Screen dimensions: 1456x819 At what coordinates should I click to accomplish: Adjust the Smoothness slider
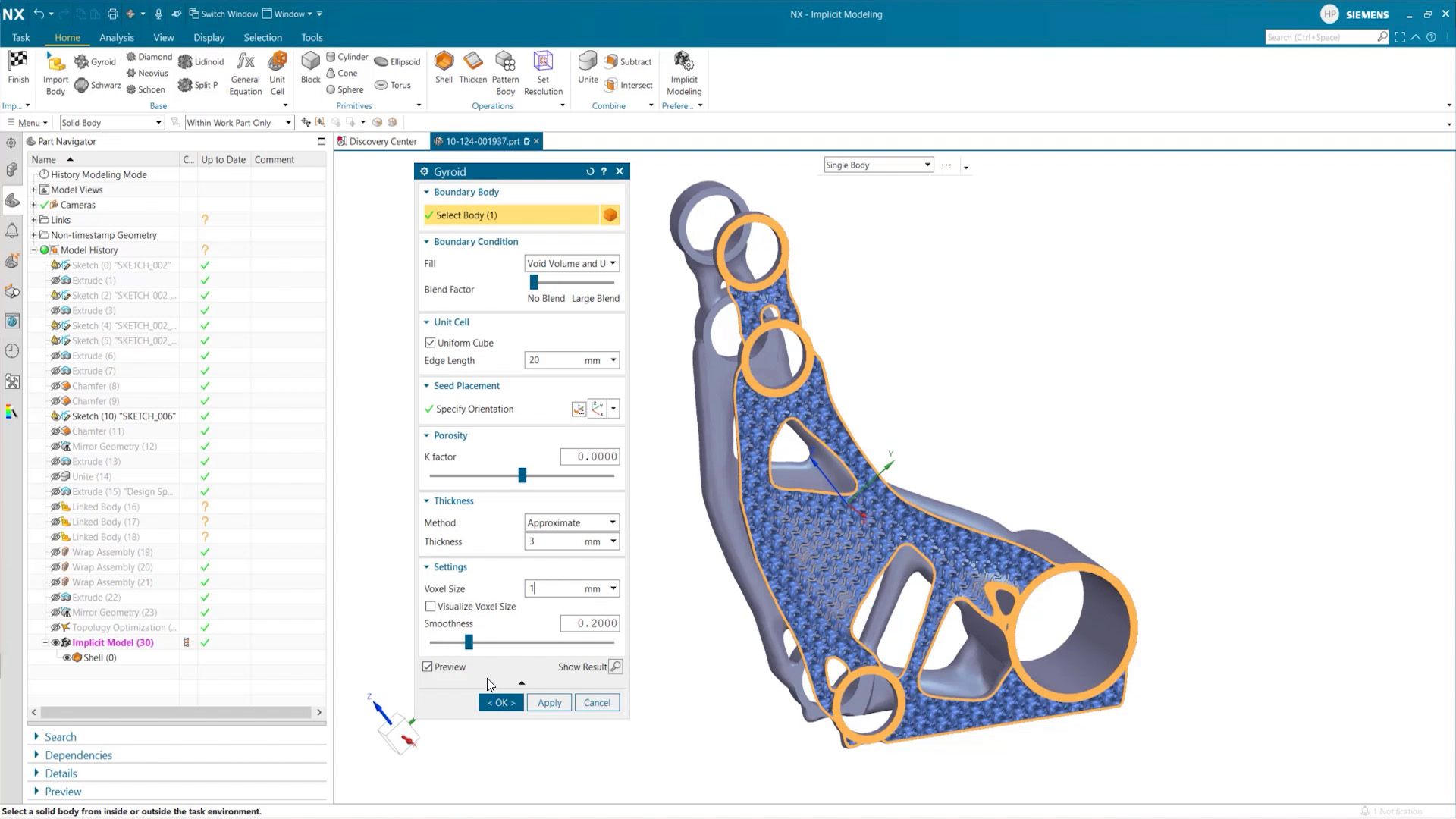coord(469,642)
